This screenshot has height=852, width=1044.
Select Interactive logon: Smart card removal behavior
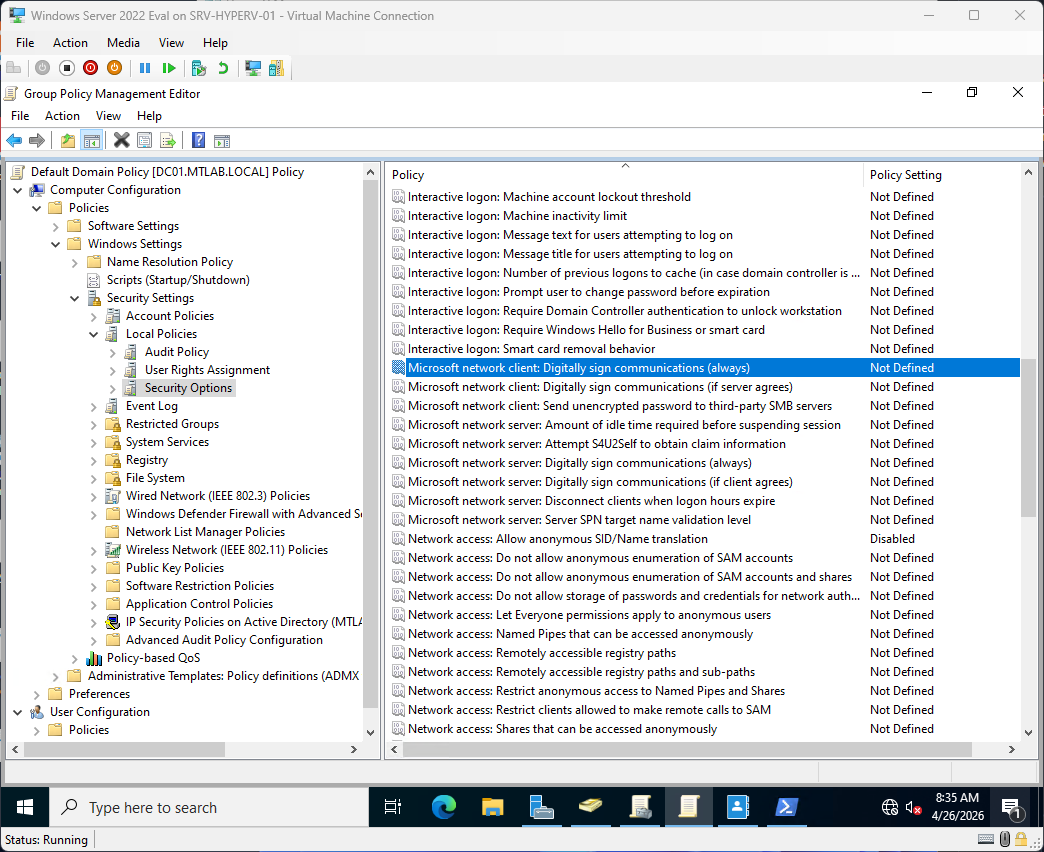tap(531, 349)
